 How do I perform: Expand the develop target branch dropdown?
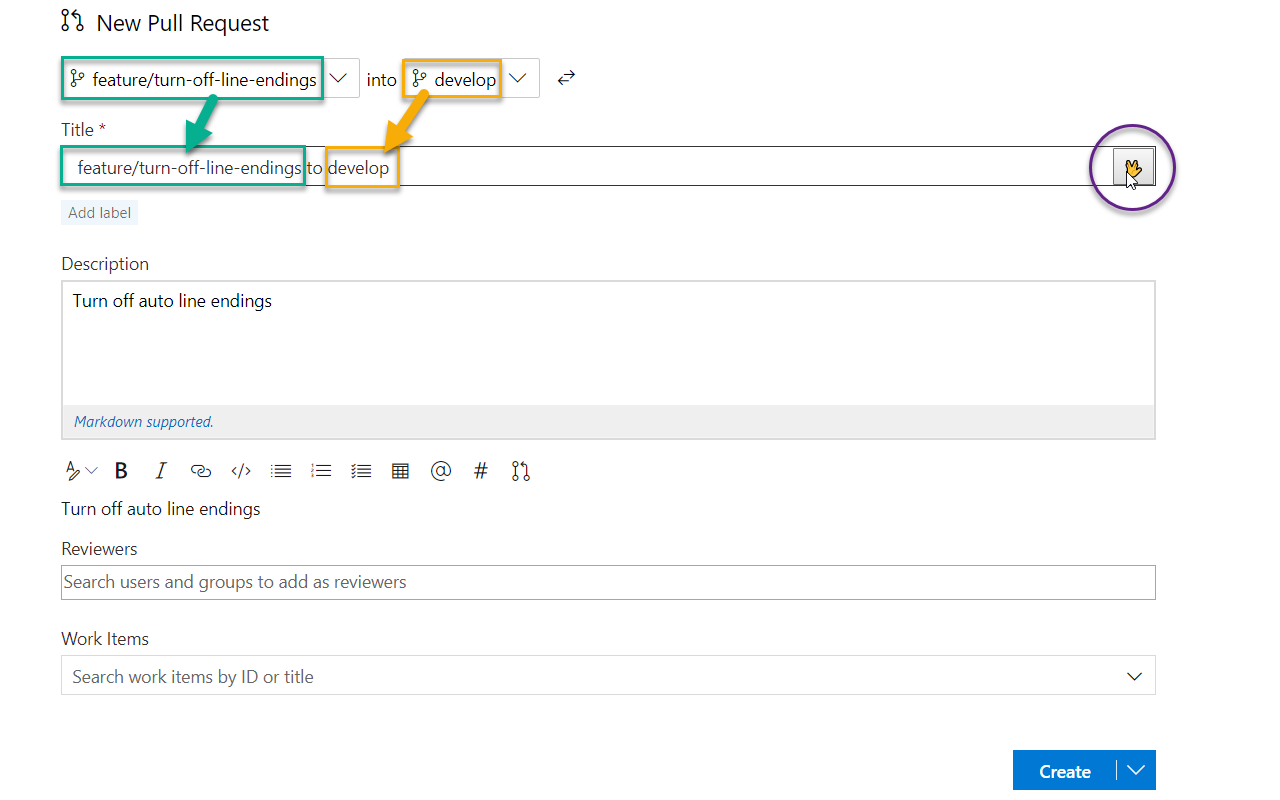(x=518, y=77)
